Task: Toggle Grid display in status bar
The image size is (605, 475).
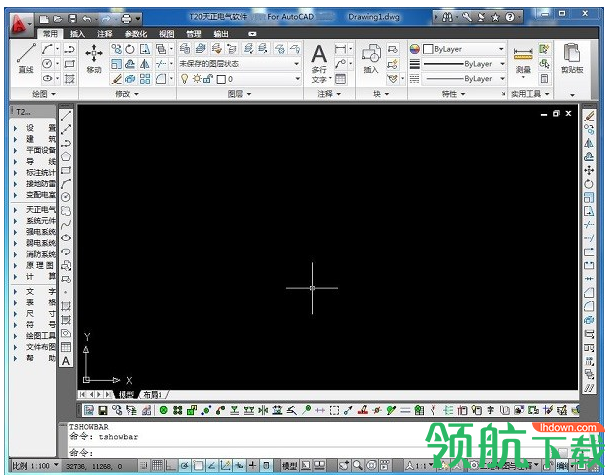Action: pyautogui.click(x=157, y=465)
